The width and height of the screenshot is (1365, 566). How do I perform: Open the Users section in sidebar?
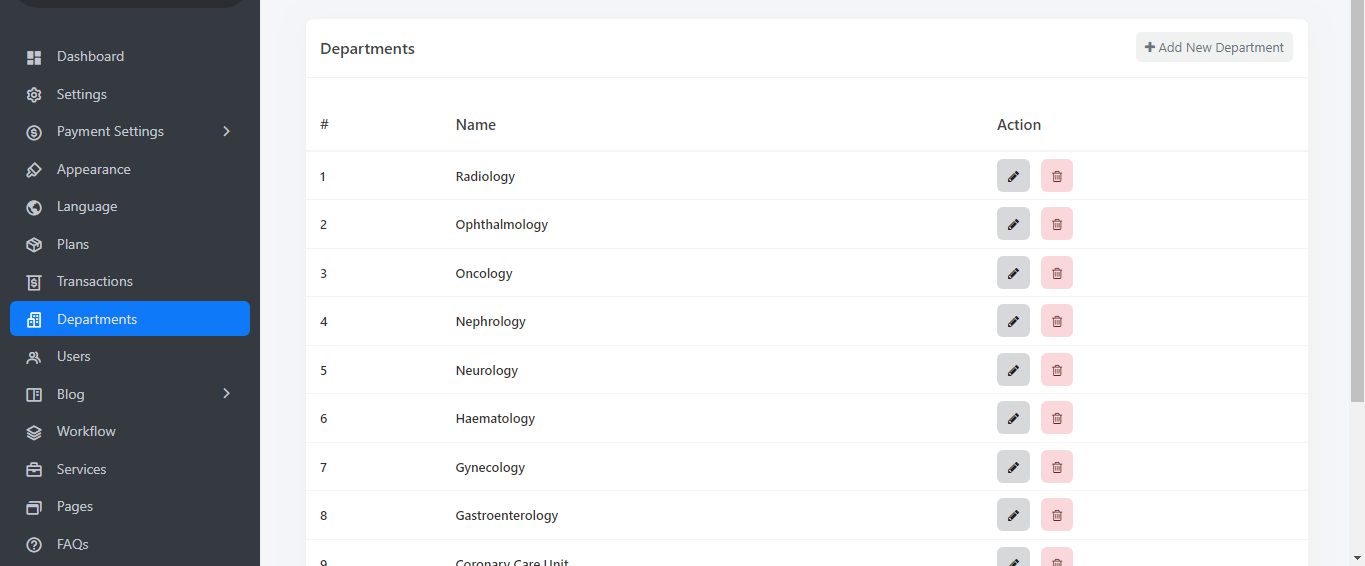[73, 357]
